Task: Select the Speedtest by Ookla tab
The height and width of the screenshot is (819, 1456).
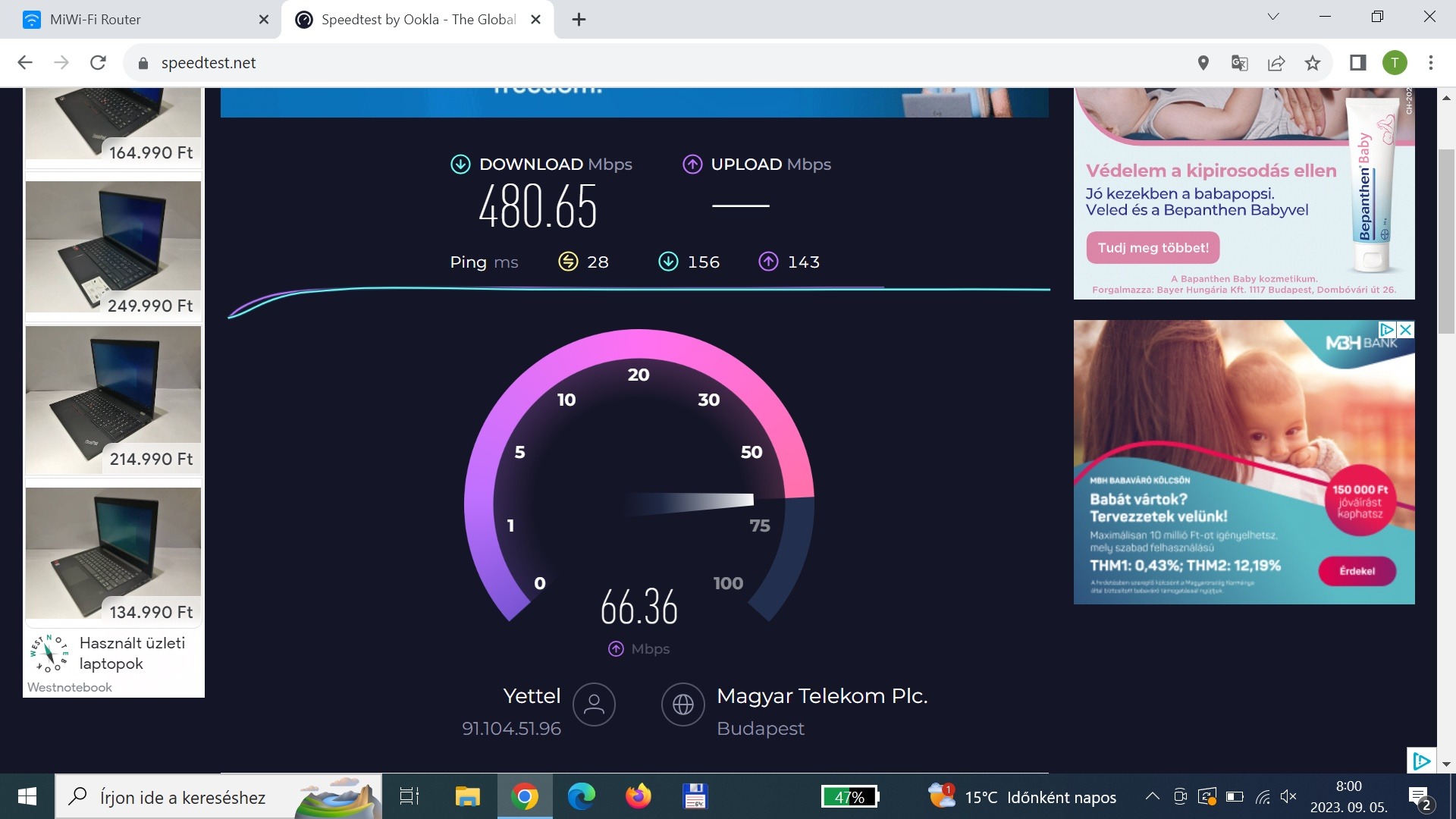Action: coord(409,19)
